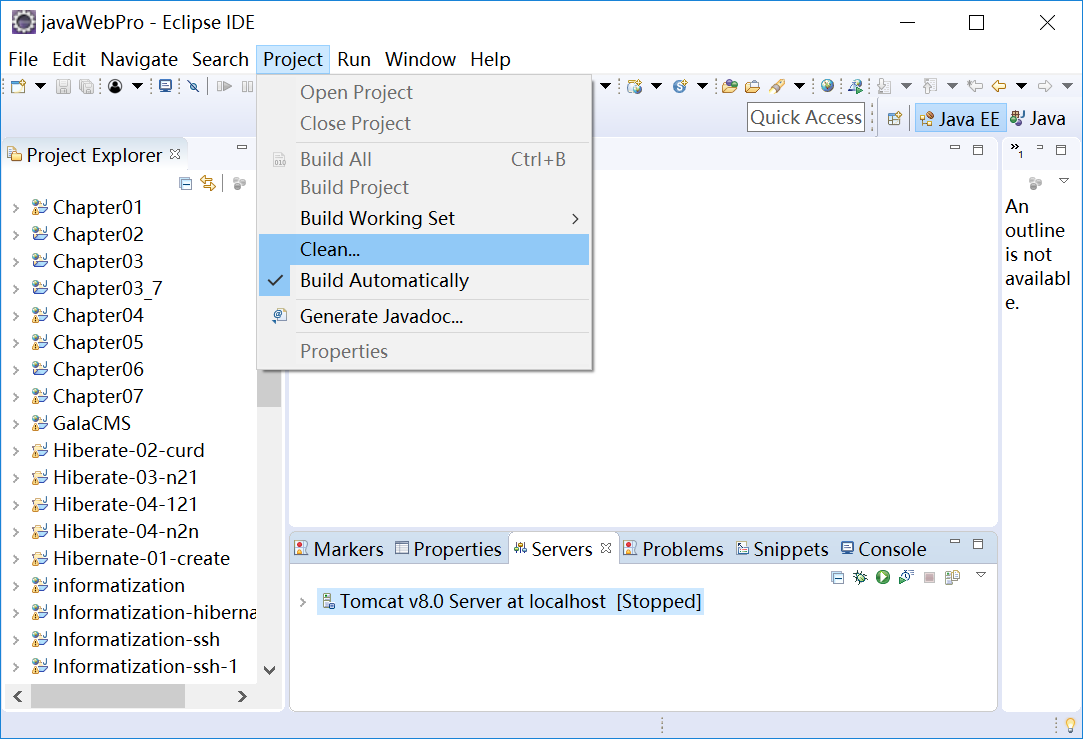Screen dimensions: 1083x739
Task: Open the File menu
Action: [23, 60]
